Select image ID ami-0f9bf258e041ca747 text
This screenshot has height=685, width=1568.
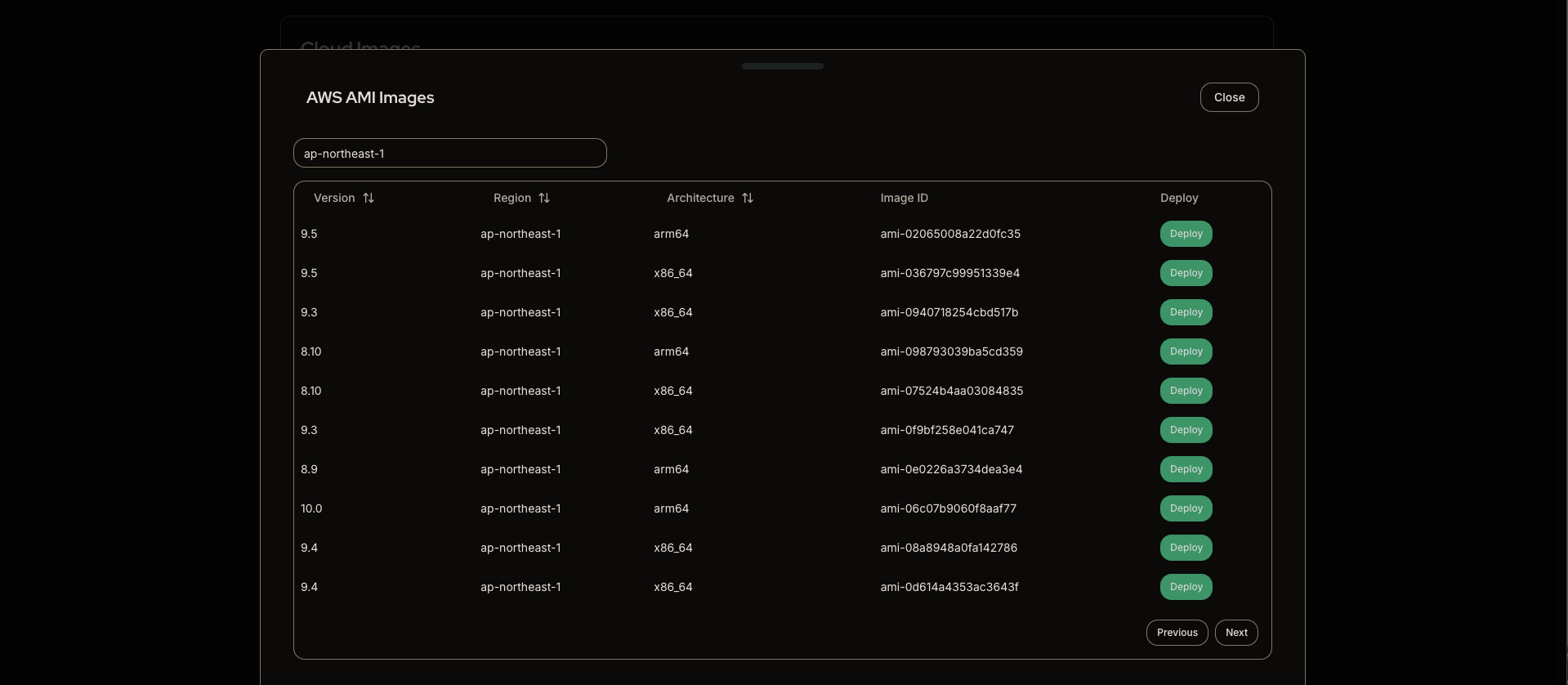pos(947,430)
